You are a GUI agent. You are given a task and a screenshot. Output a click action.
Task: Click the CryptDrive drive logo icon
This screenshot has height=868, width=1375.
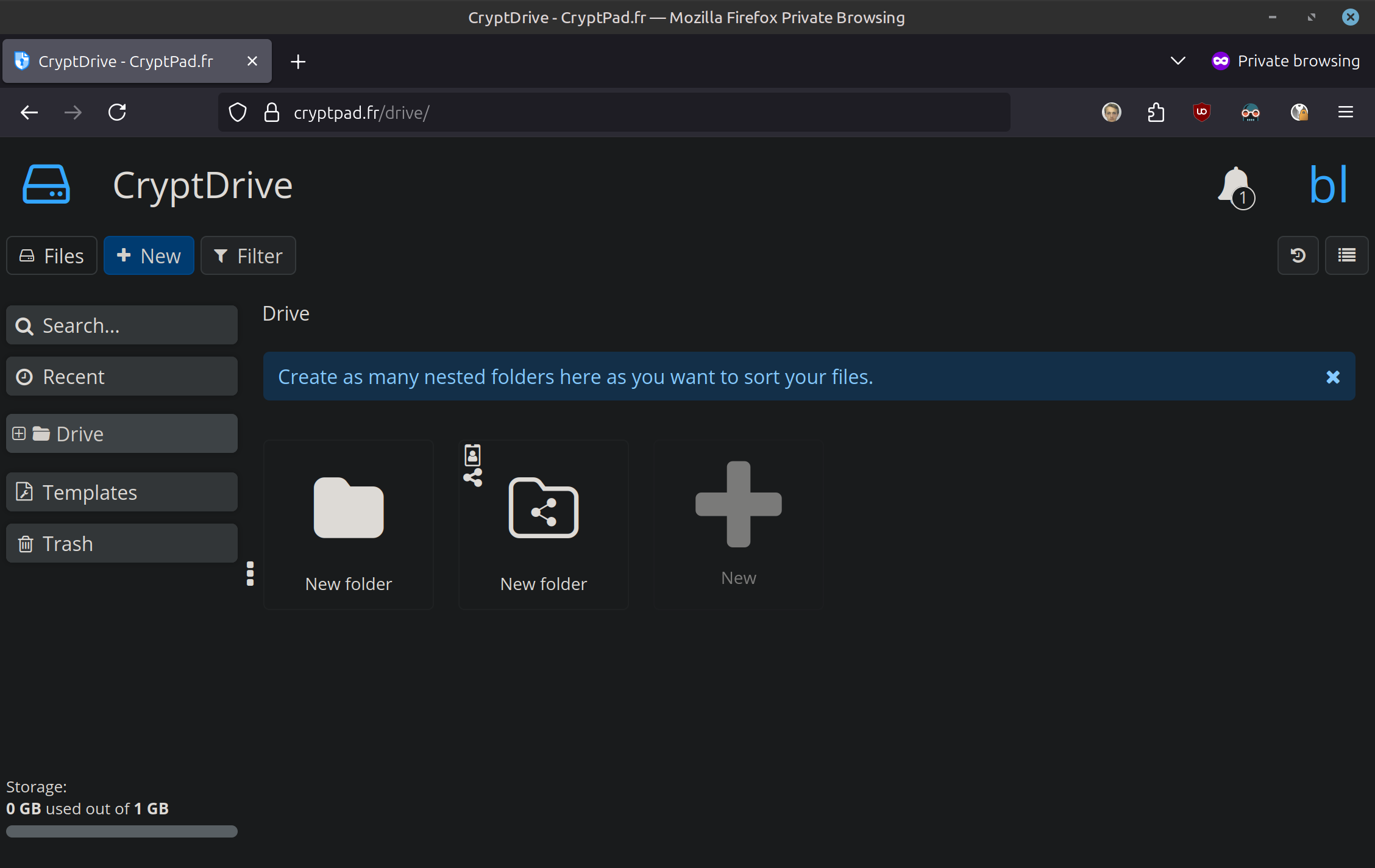[x=46, y=185]
